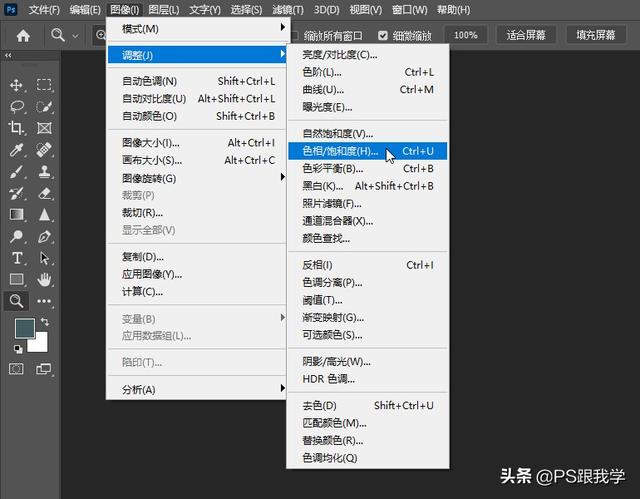Reset default foreground/background colors
Image resolution: width=640 pixels, height=499 pixels.
coord(18,349)
